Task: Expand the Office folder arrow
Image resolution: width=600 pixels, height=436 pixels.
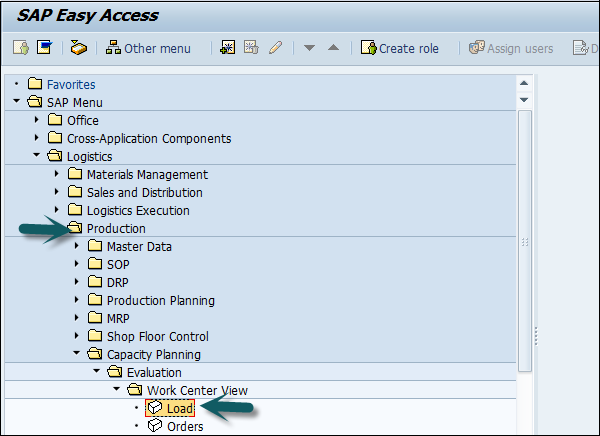Action: (37, 120)
